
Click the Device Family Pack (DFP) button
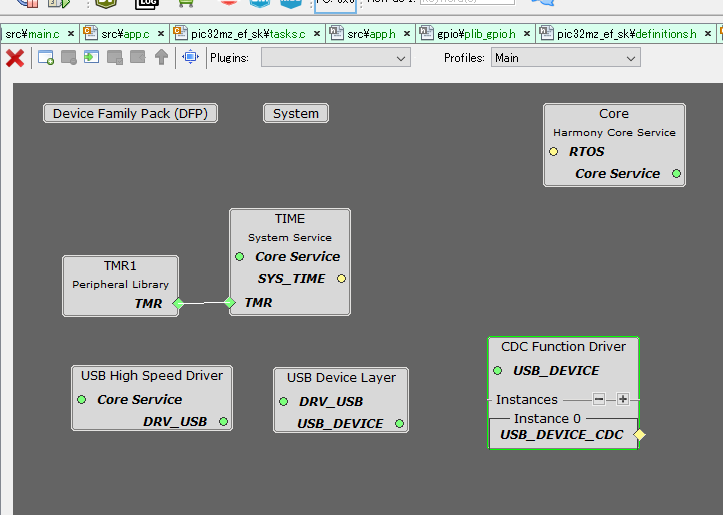coord(130,114)
